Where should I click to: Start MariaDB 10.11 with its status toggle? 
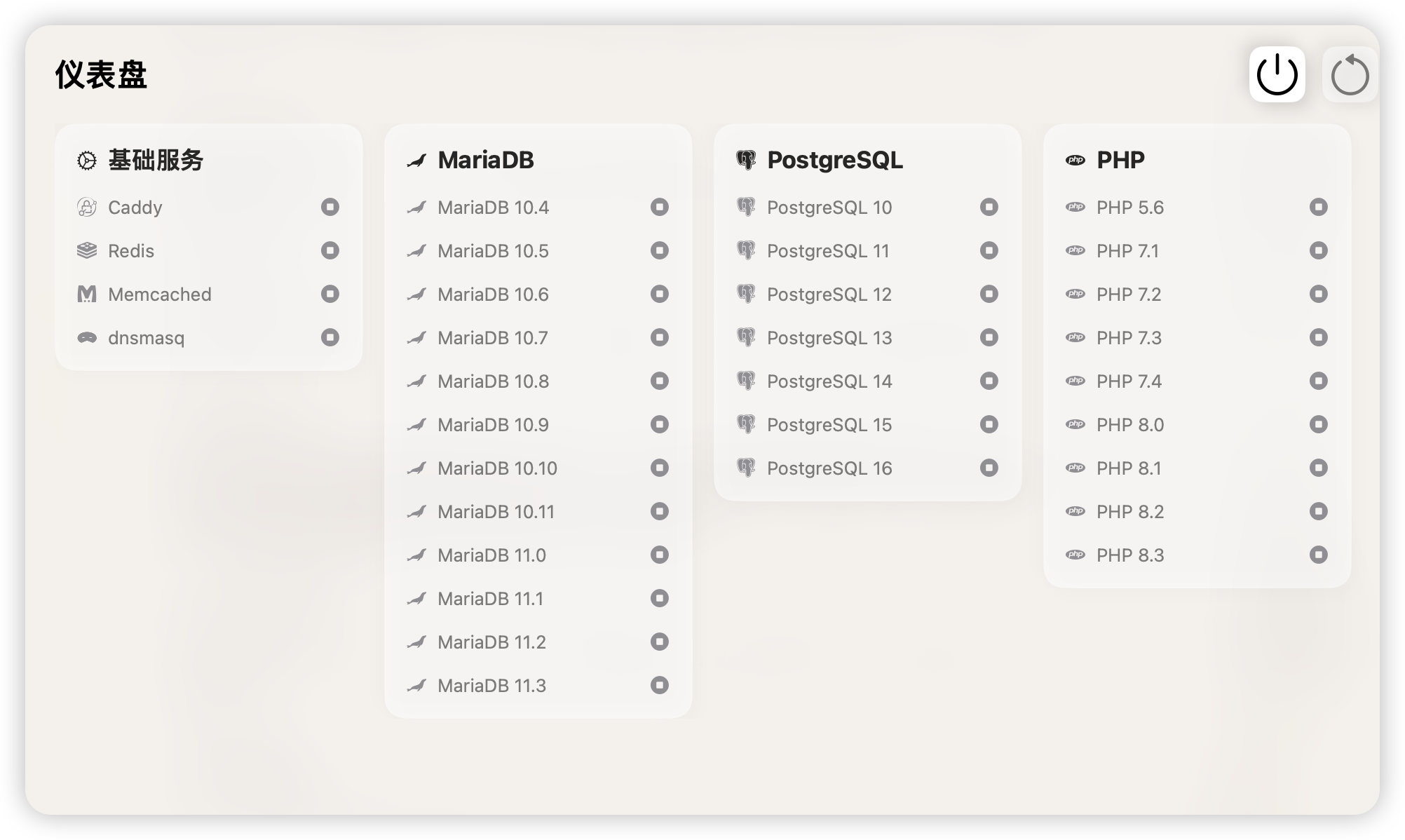(x=660, y=512)
